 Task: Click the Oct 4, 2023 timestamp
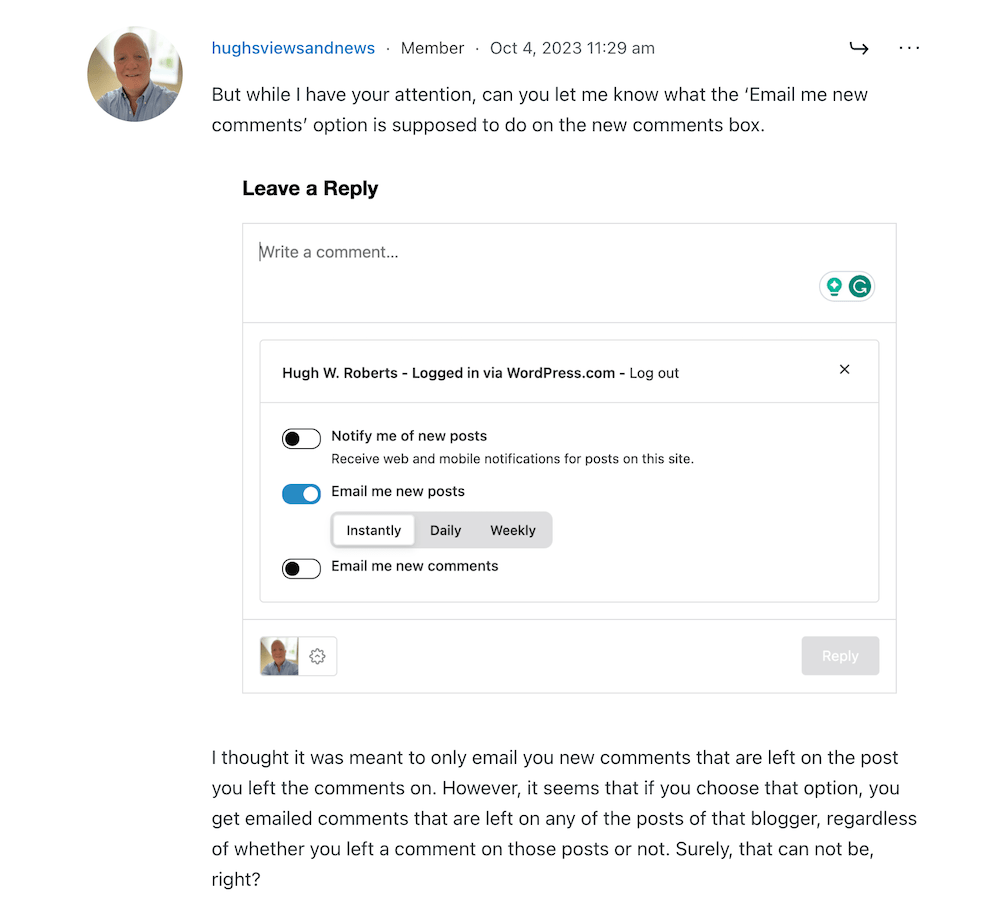572,47
